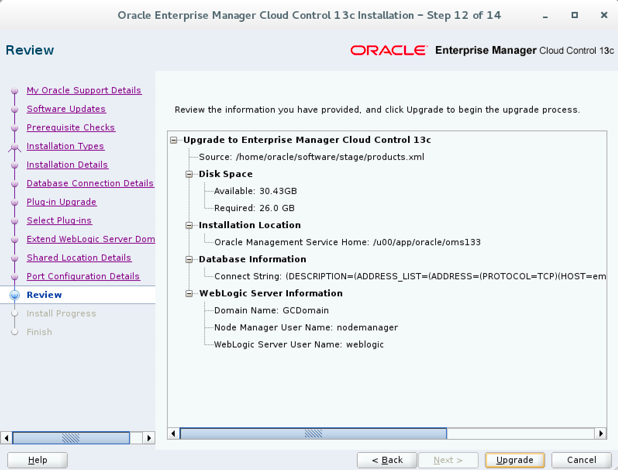Collapse the Installation Location node
The image size is (618, 470).
click(x=189, y=225)
